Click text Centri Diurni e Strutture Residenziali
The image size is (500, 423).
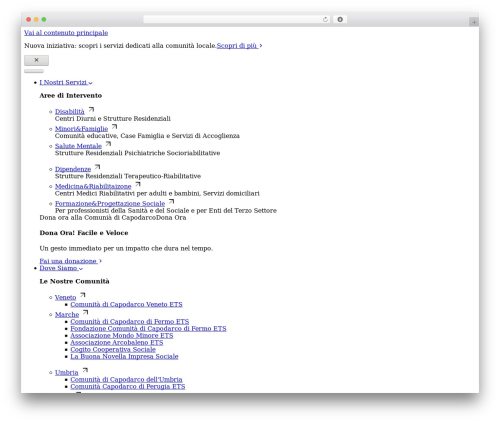113,119
